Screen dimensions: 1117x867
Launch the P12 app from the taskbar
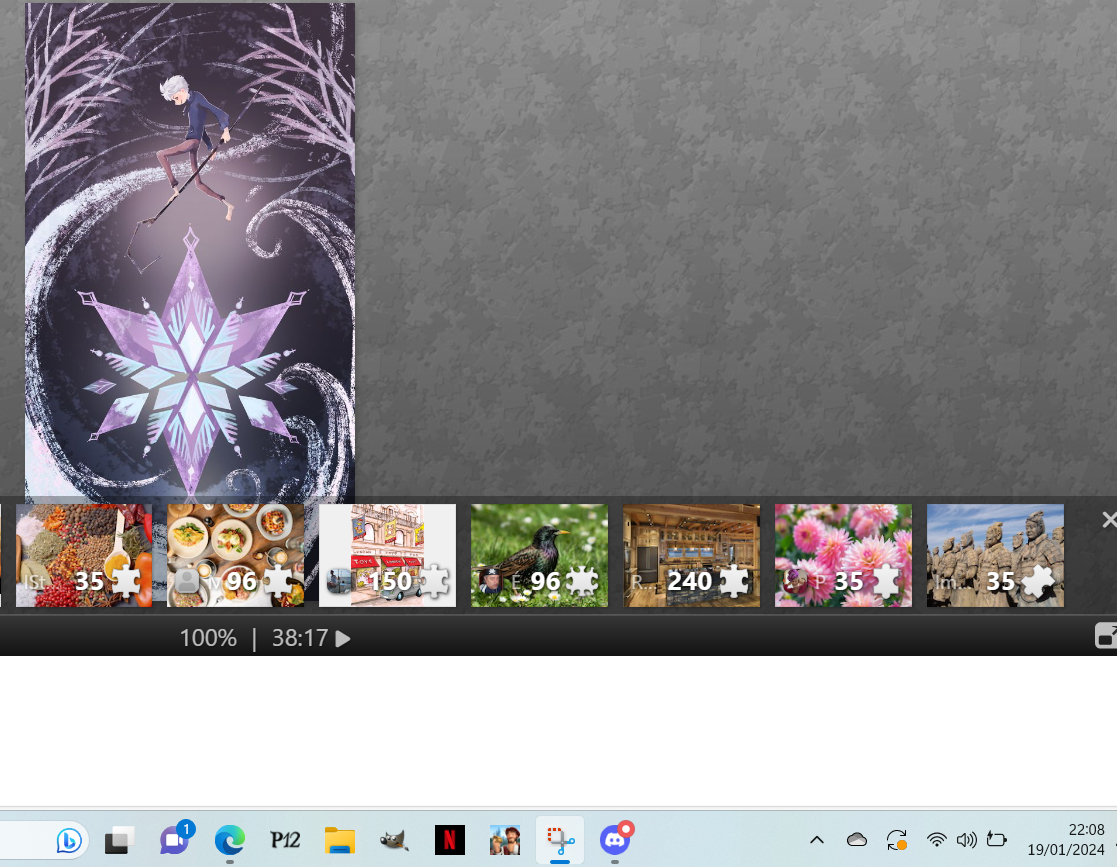tap(285, 841)
